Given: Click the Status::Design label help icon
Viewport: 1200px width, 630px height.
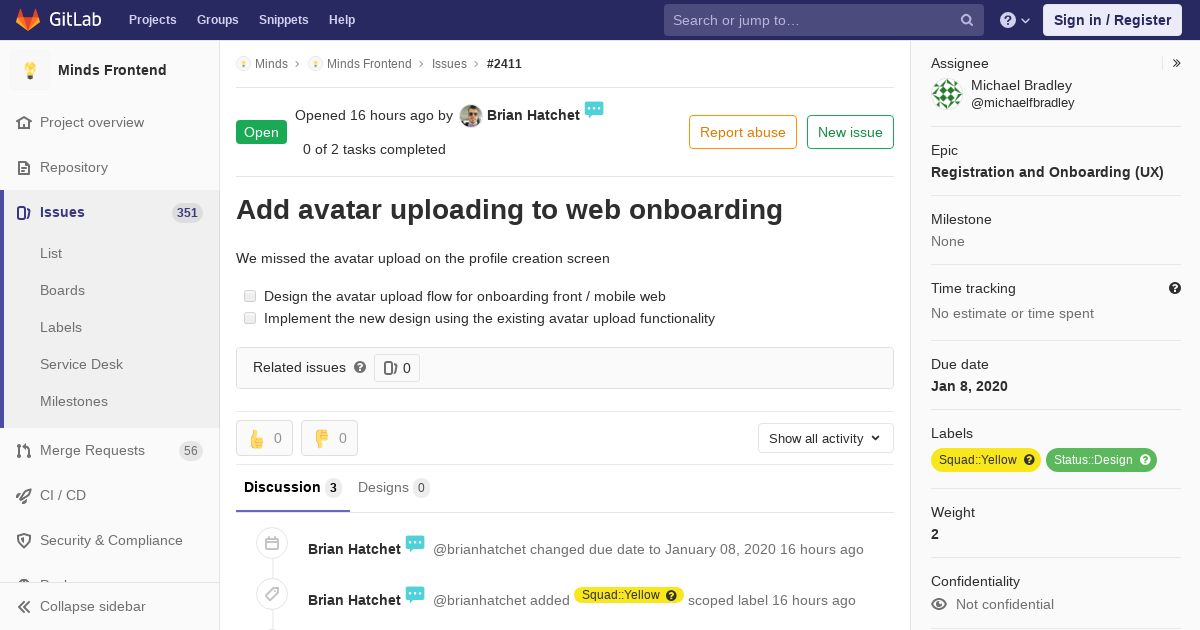Looking at the screenshot, I should pyautogui.click(x=1145, y=460).
